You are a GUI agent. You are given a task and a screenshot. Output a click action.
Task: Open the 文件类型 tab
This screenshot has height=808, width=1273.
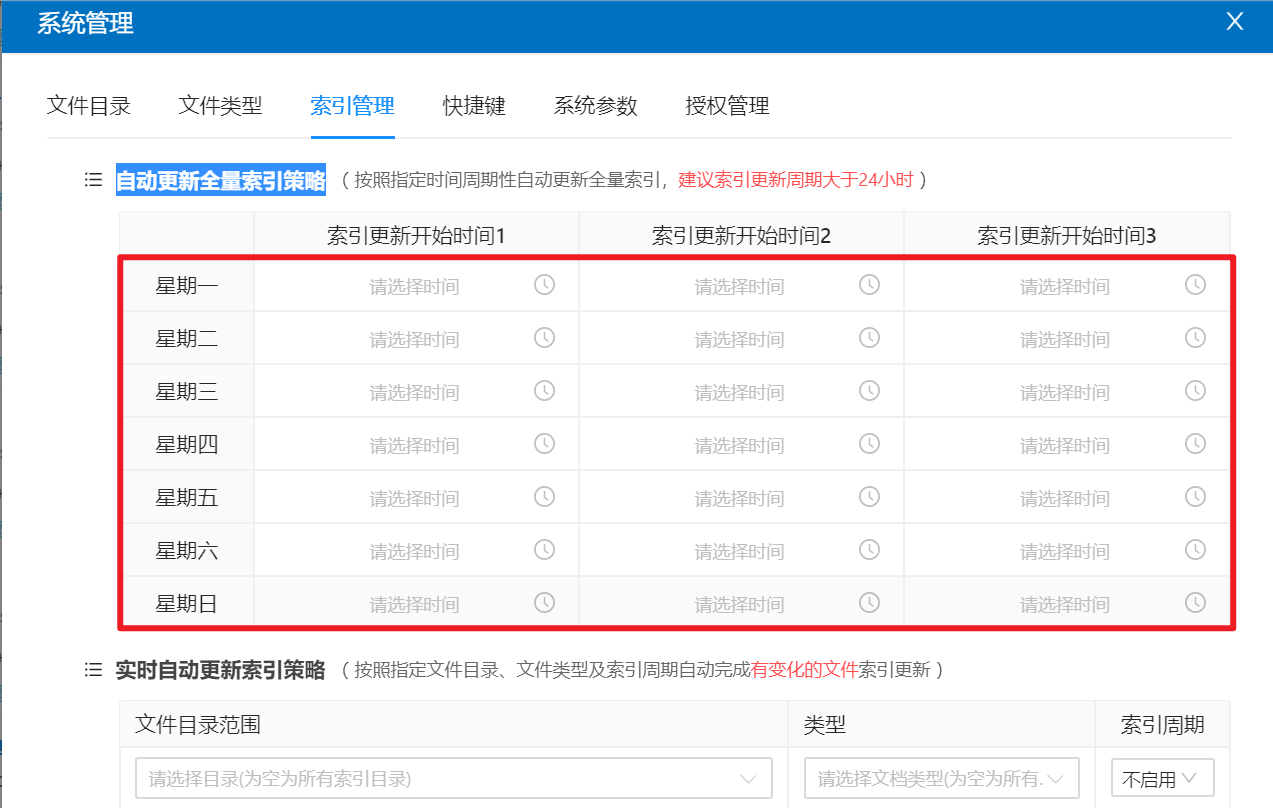pos(220,106)
